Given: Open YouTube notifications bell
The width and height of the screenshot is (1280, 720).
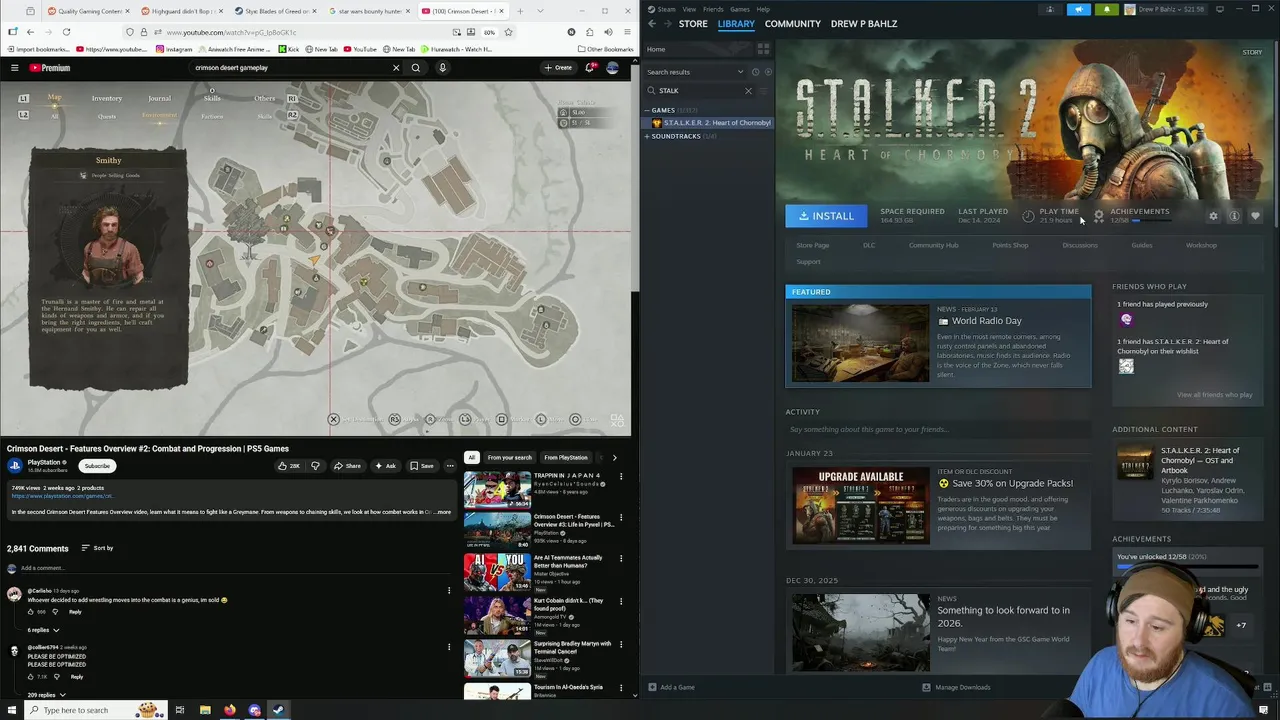Looking at the screenshot, I should click(x=590, y=68).
